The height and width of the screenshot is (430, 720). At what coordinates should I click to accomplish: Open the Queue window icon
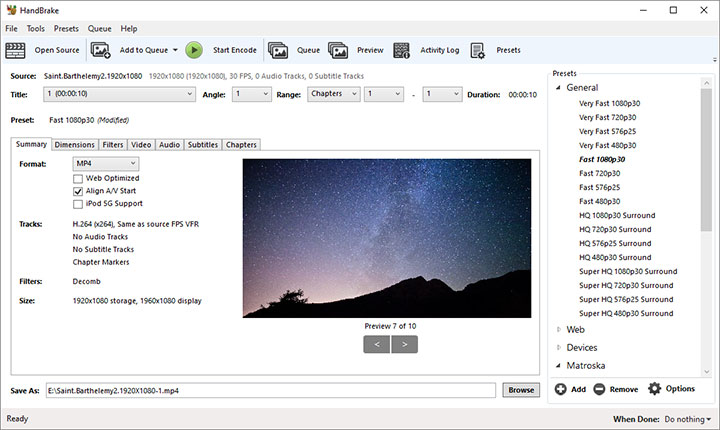pyautogui.click(x=278, y=50)
